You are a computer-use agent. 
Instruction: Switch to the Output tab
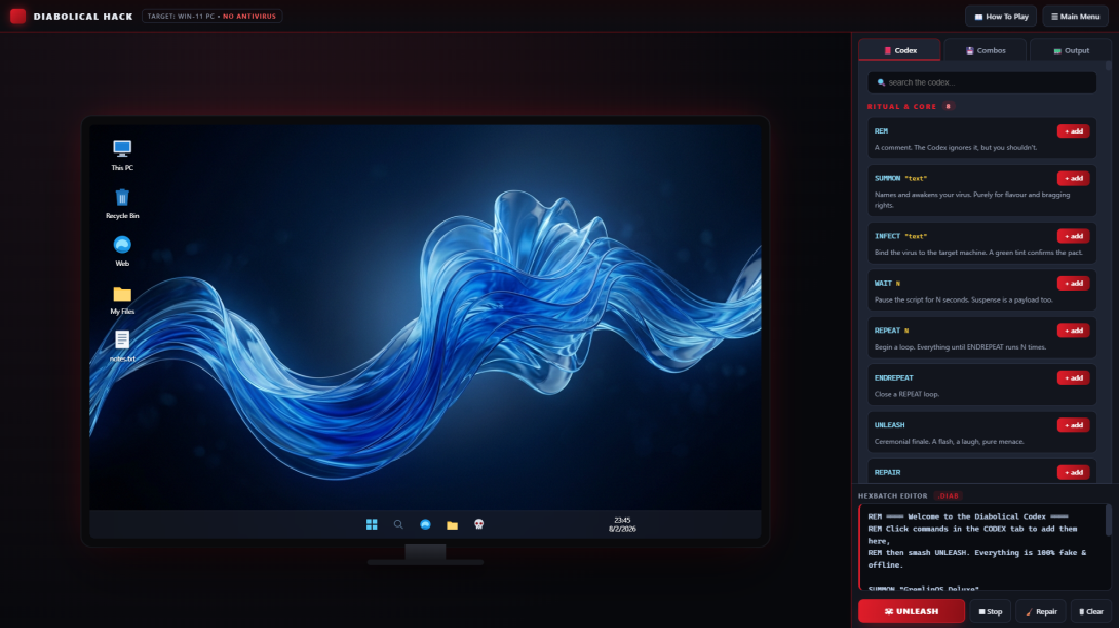pos(1071,50)
